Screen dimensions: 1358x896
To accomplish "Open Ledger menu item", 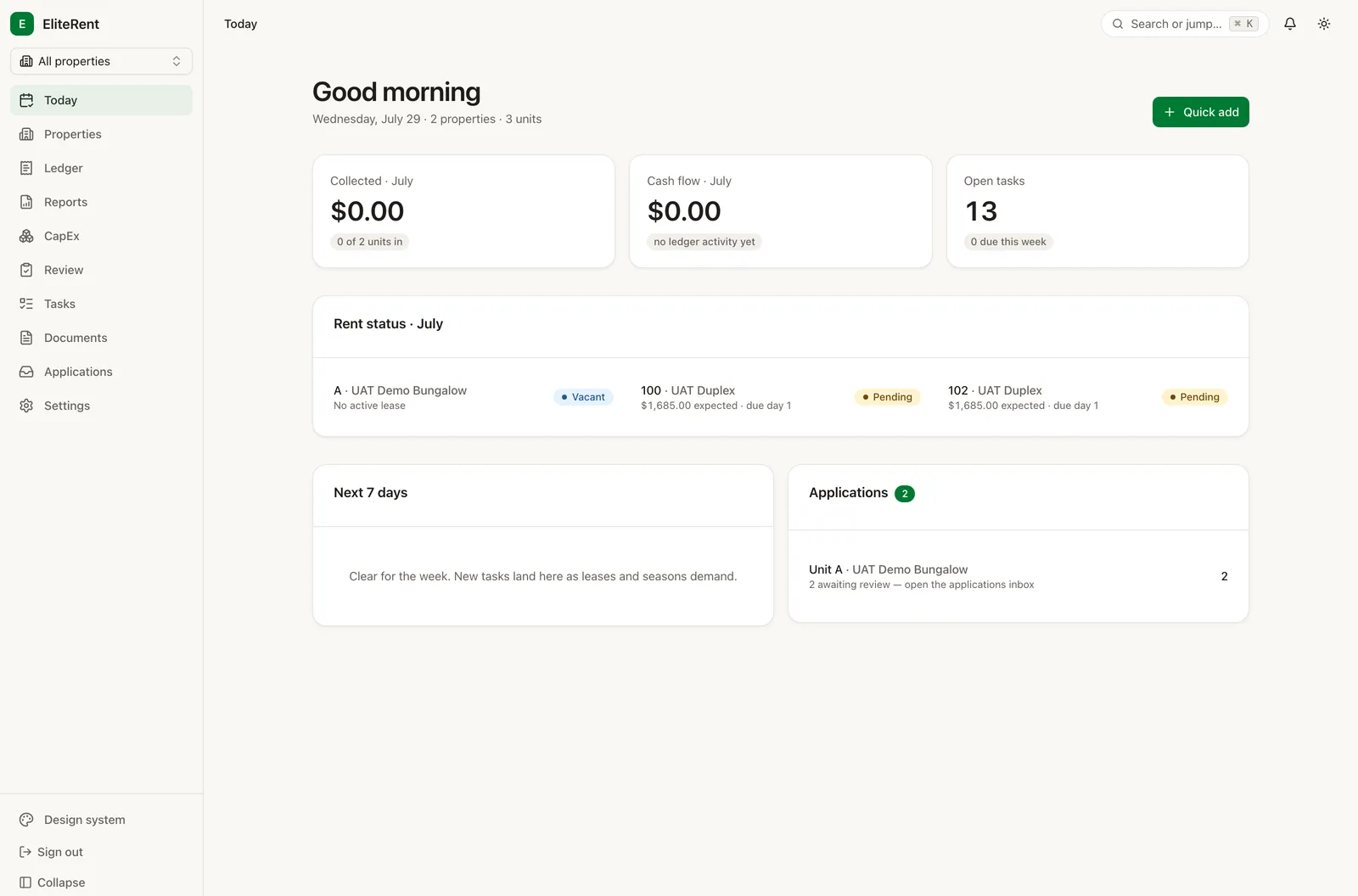I will (x=101, y=168).
